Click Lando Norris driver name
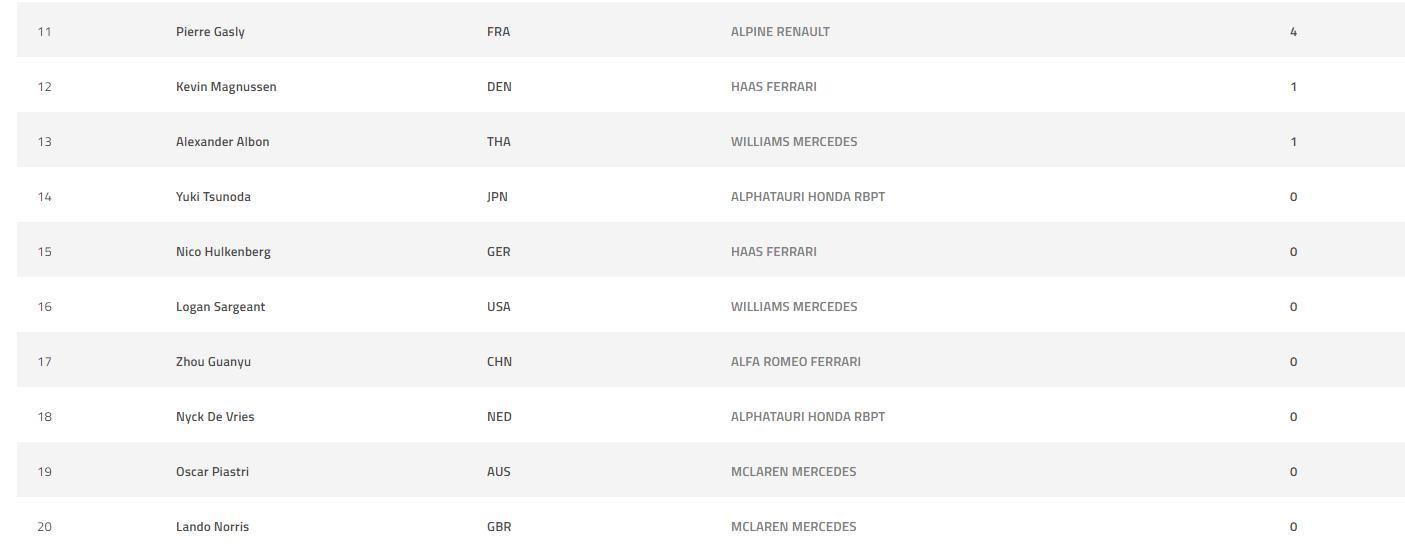Viewport: 1405px width, 554px height. point(212,527)
